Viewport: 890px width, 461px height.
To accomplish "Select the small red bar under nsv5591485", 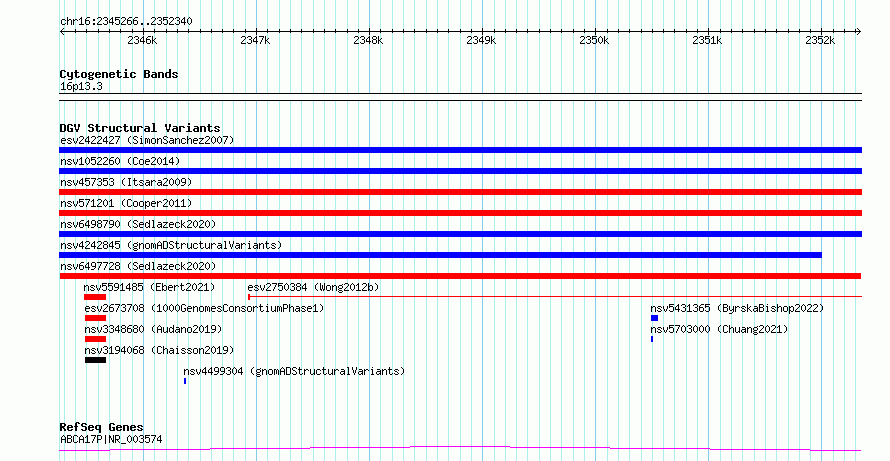I will tap(95, 297).
